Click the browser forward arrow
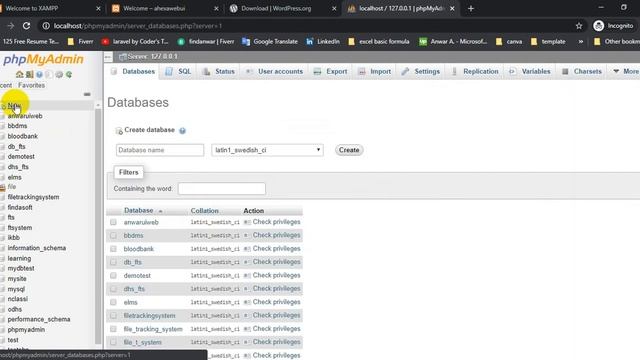This screenshot has width=640, height=360. coord(11,26)
